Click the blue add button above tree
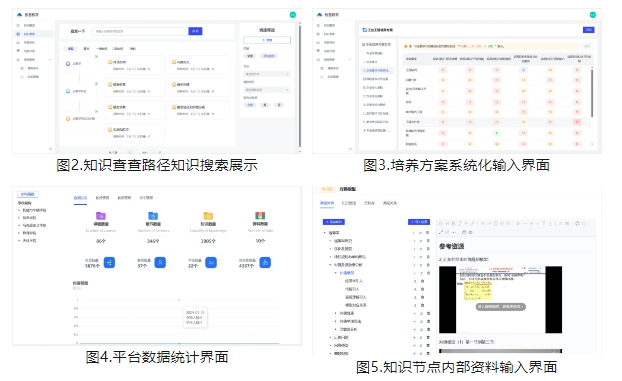This screenshot has width=622, height=381. tap(334, 222)
